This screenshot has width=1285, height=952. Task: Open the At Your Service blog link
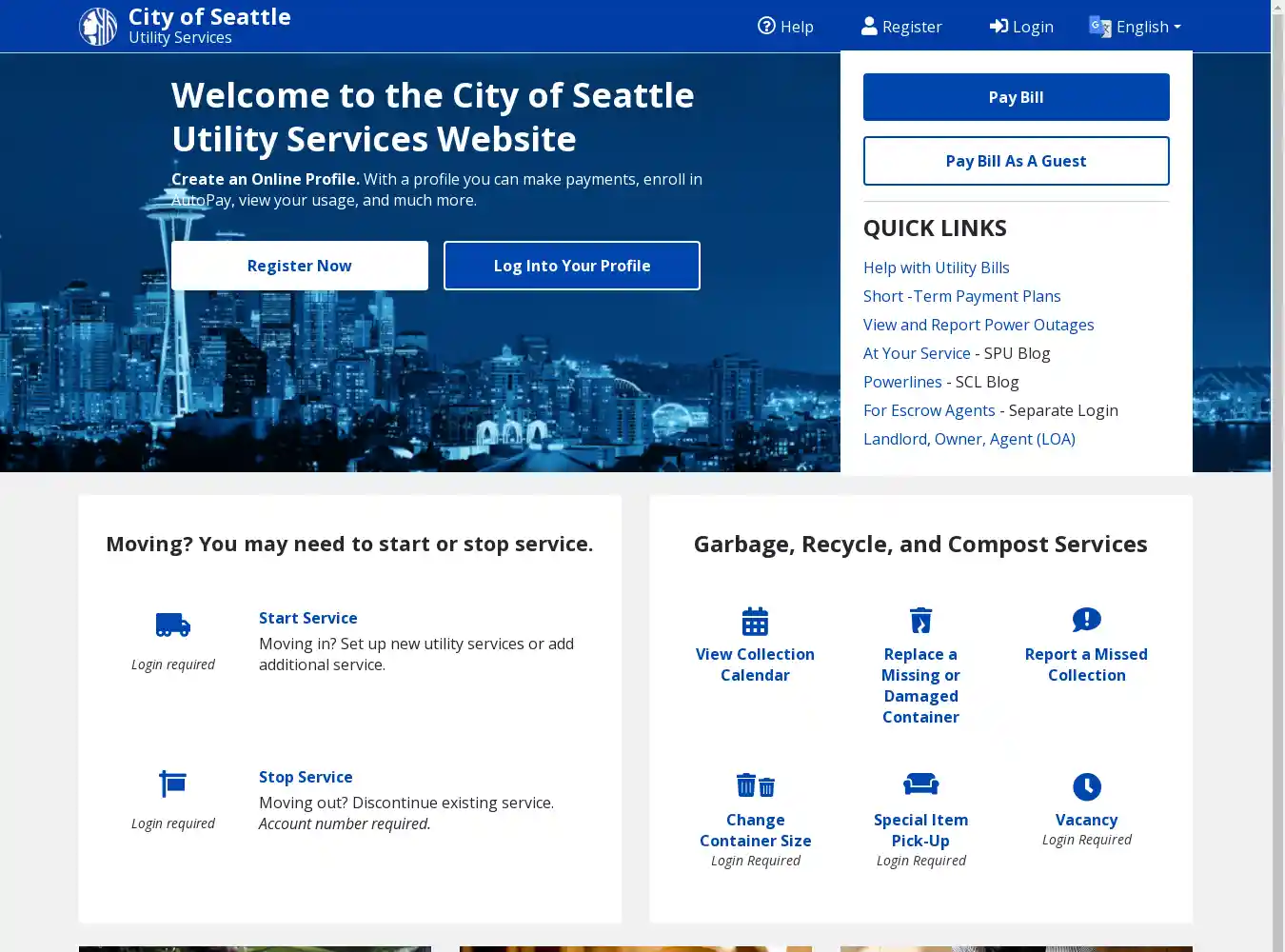coord(917,353)
